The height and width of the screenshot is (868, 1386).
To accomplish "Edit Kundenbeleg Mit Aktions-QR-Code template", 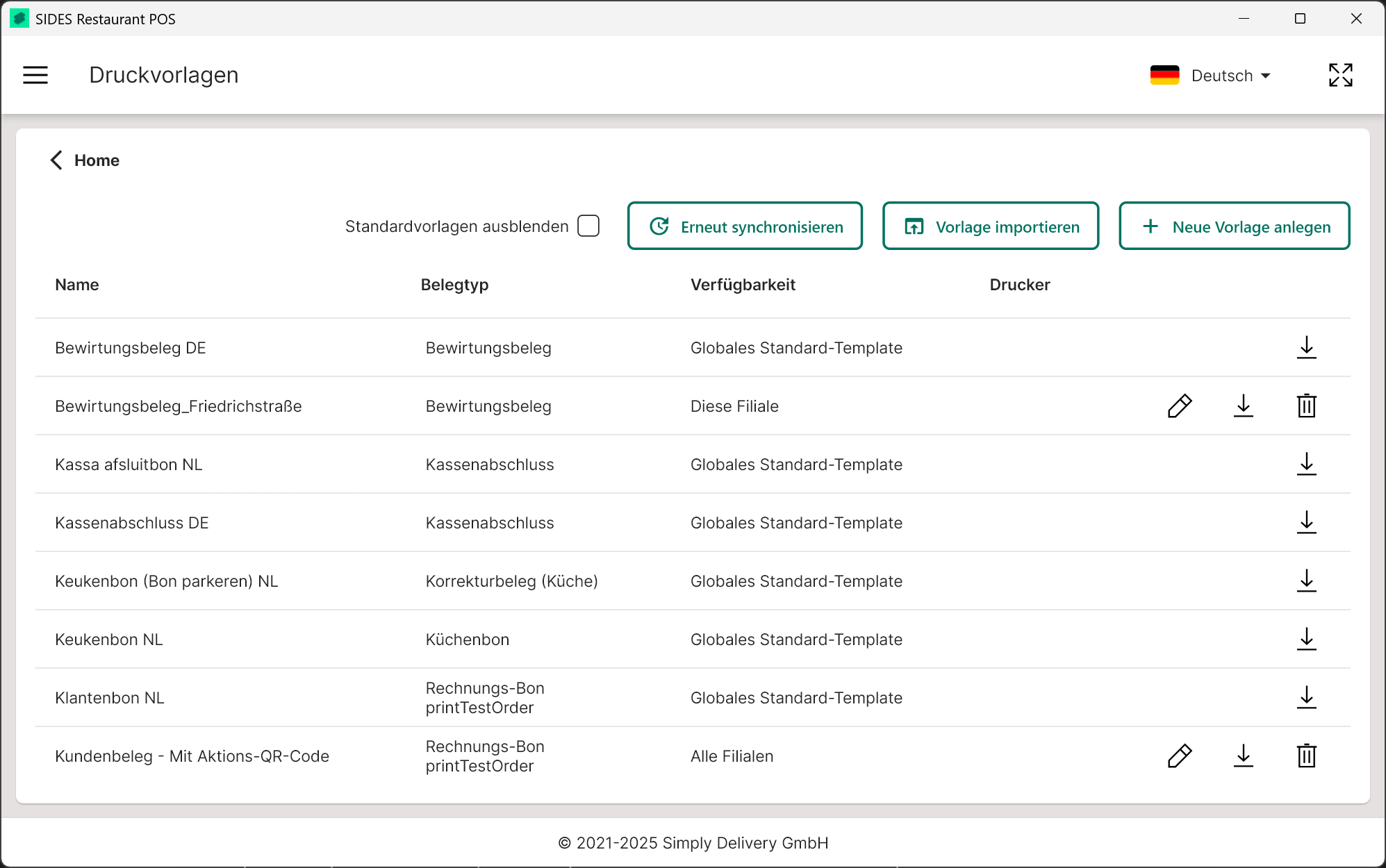I will pyautogui.click(x=1180, y=756).
